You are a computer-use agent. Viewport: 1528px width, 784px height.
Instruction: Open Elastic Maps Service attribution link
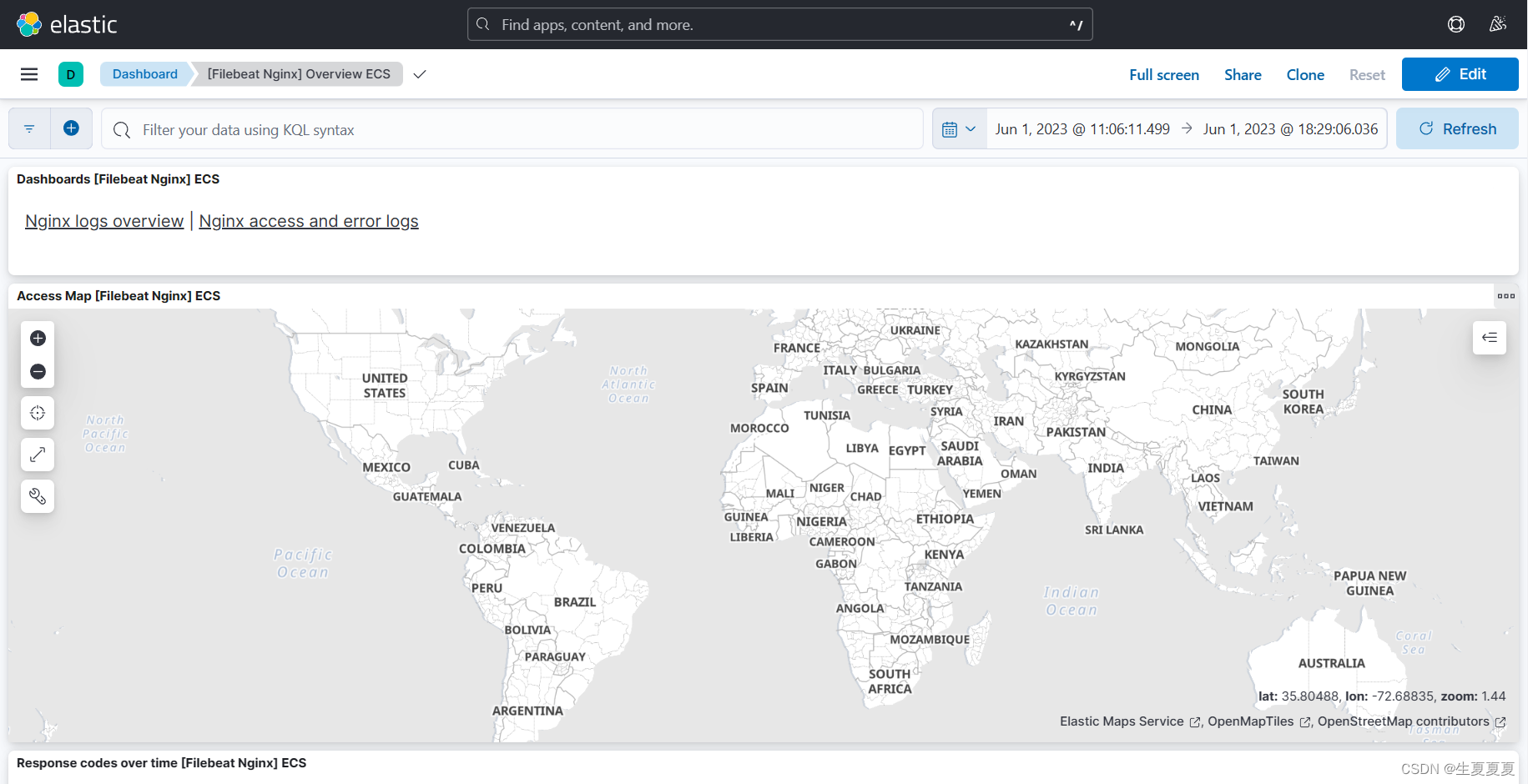tap(1130, 721)
